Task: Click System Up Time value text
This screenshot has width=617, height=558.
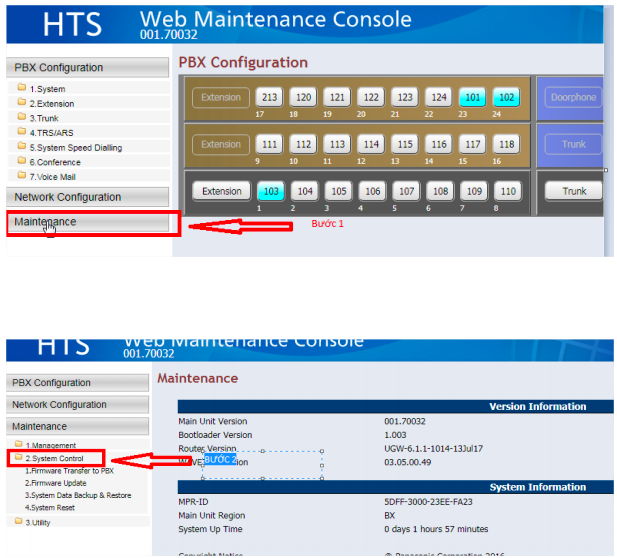Action: click(x=436, y=529)
